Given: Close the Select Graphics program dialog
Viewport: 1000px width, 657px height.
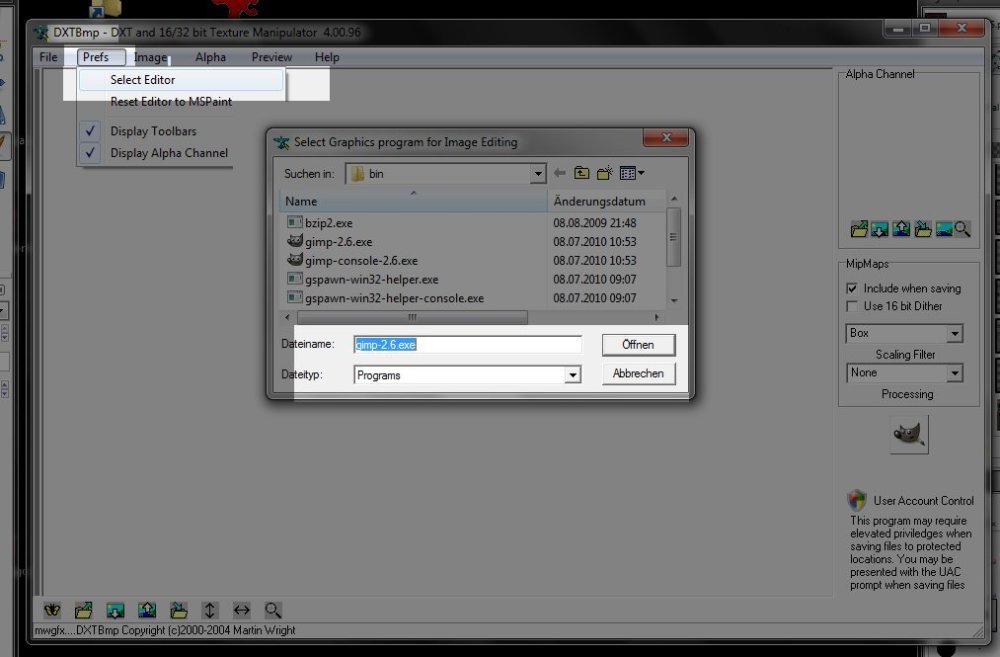Looking at the screenshot, I should coord(666,137).
